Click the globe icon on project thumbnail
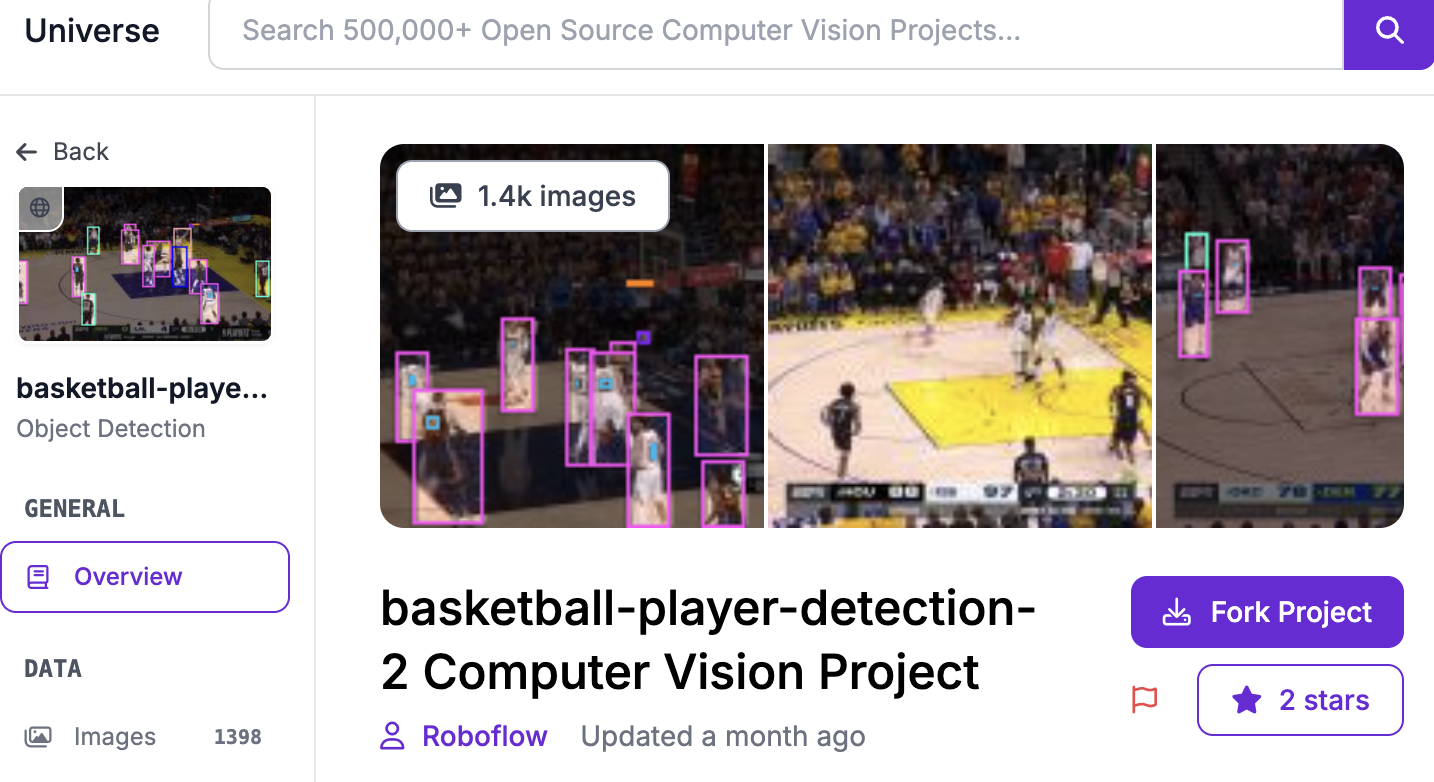Image resolution: width=1434 pixels, height=782 pixels. 40,208
